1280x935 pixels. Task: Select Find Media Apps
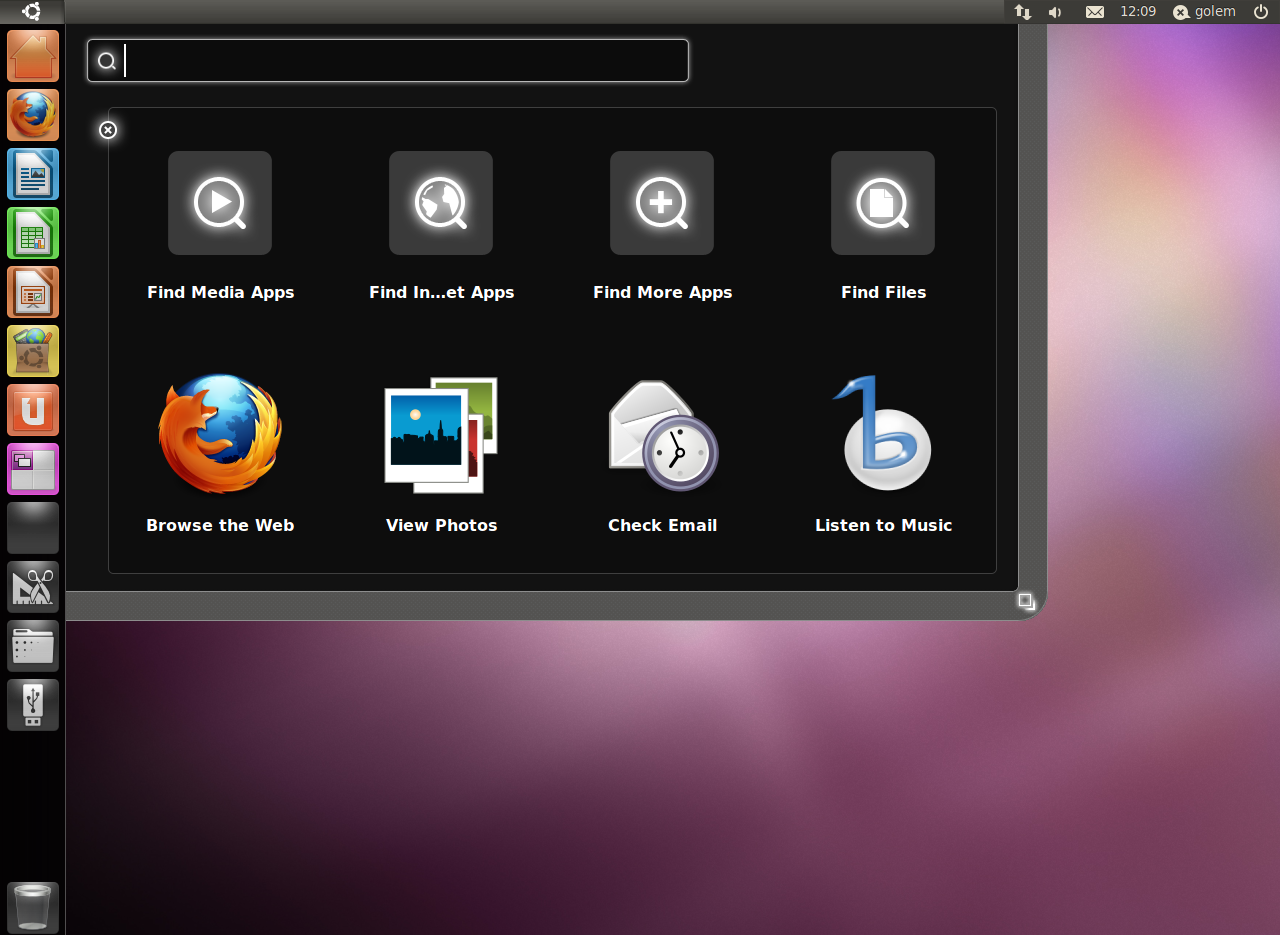220,203
